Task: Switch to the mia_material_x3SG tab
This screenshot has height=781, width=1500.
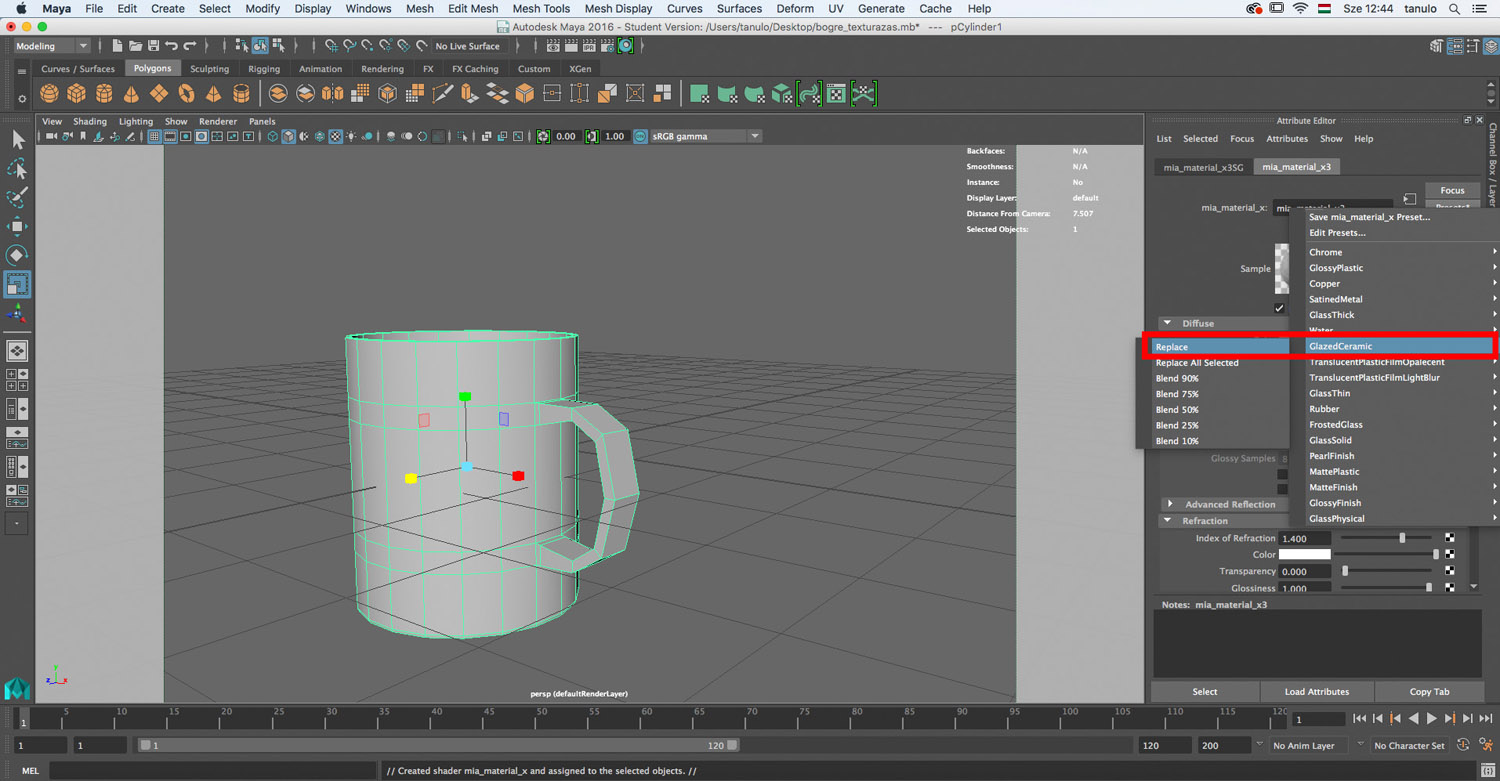Action: tap(1203, 167)
